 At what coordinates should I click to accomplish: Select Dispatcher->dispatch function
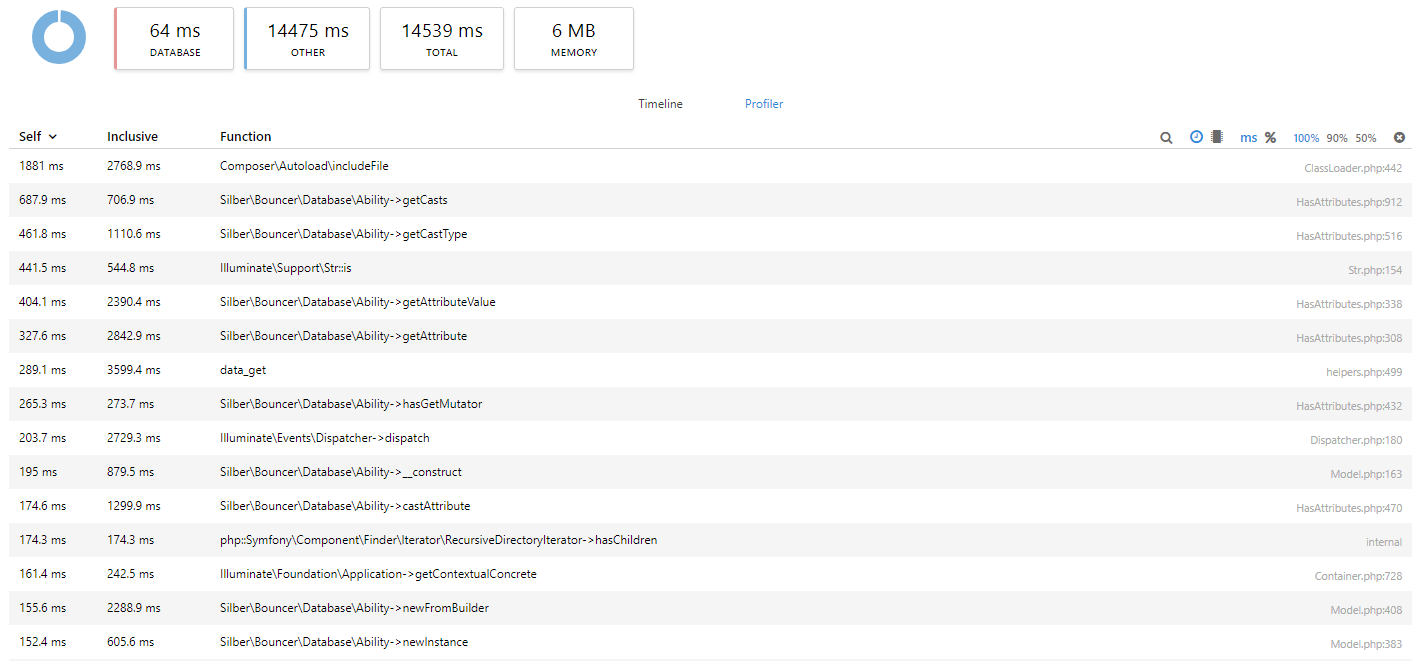coord(325,438)
